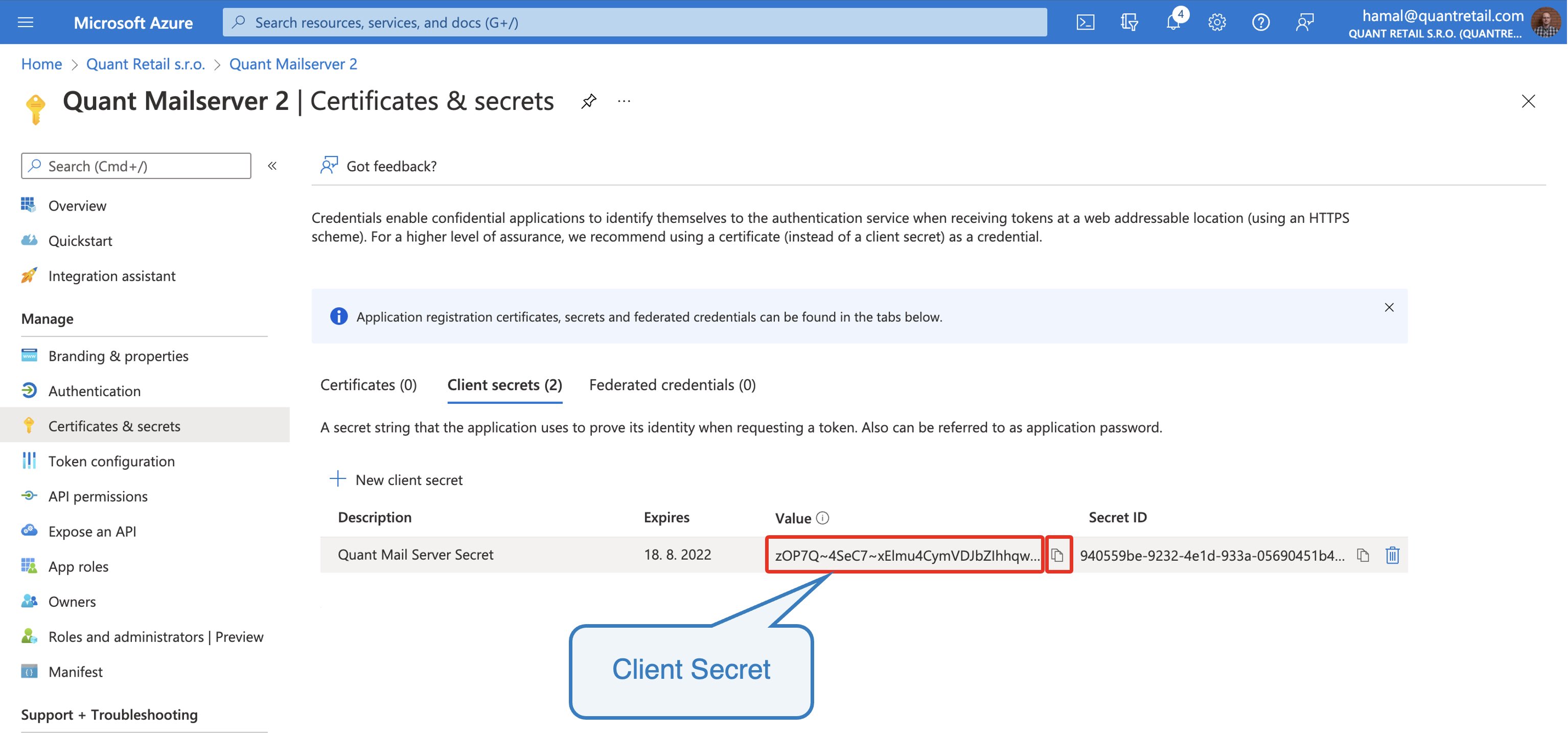Switch to the Certificates (0) tab
The image size is (1568, 733).
tap(368, 385)
